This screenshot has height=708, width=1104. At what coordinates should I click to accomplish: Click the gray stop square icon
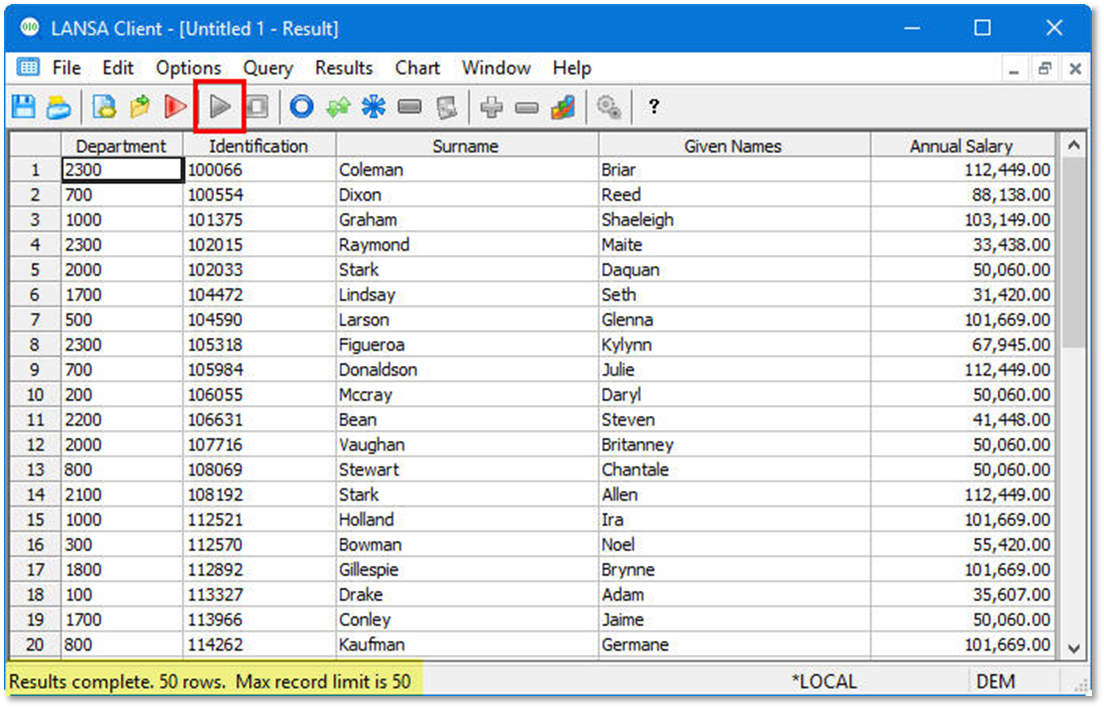click(x=258, y=107)
